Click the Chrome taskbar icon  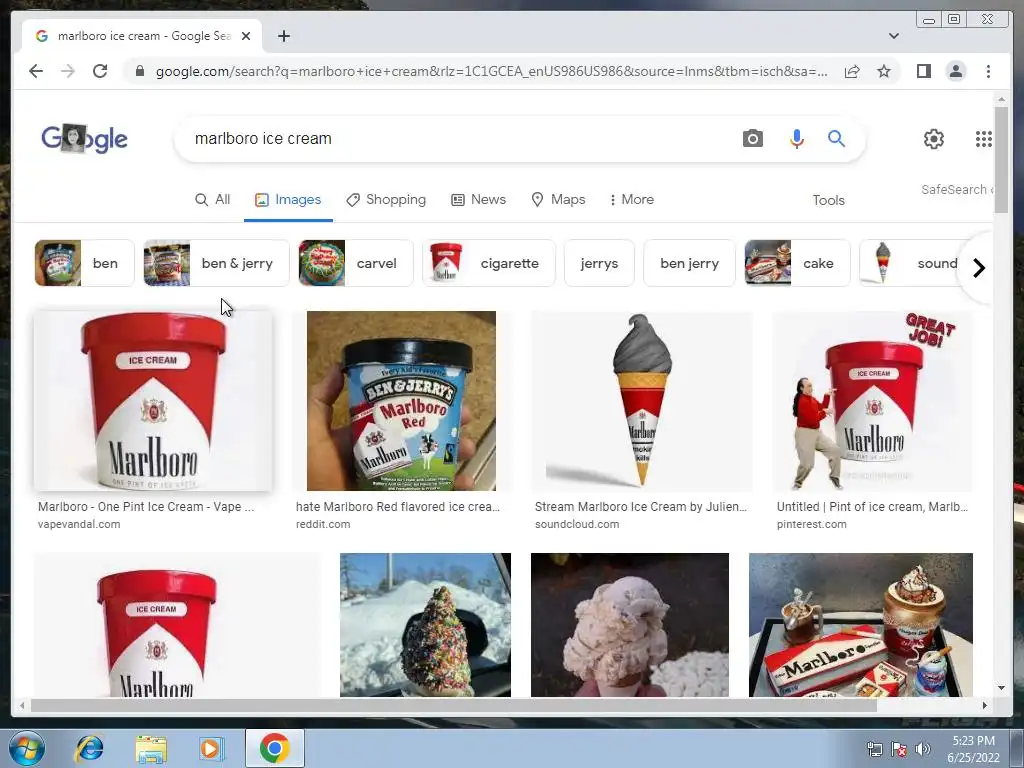pos(274,748)
